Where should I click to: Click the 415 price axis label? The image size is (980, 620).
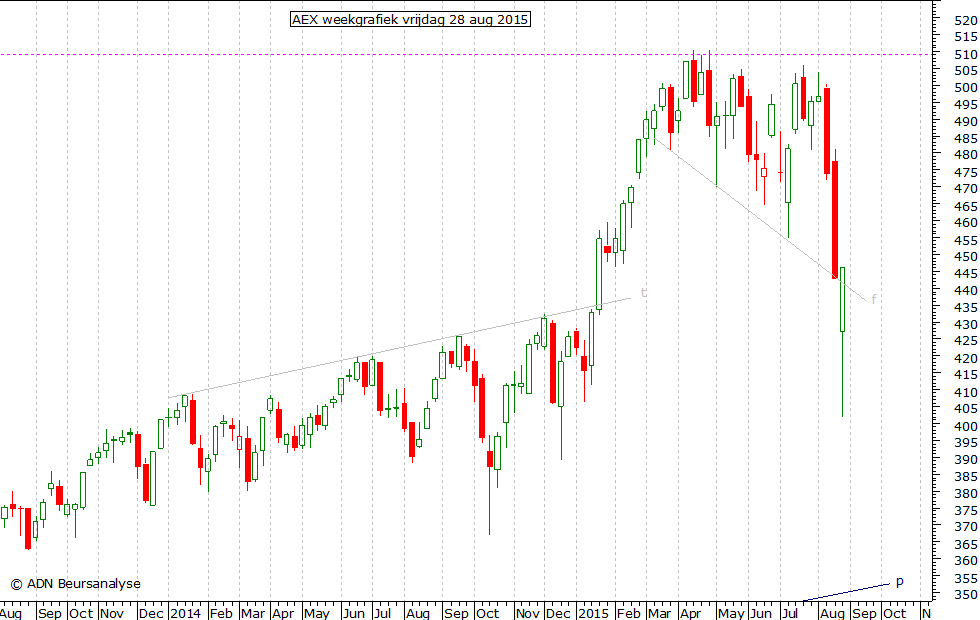[966, 374]
